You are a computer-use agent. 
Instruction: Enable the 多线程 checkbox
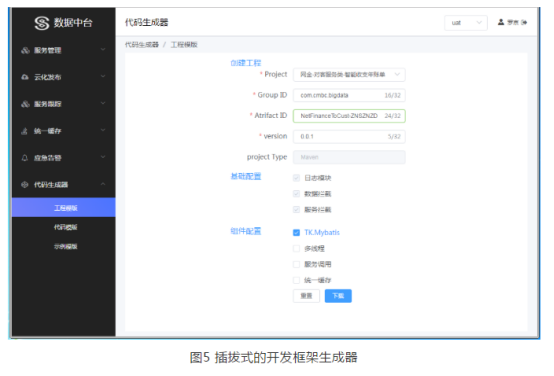(x=296, y=248)
